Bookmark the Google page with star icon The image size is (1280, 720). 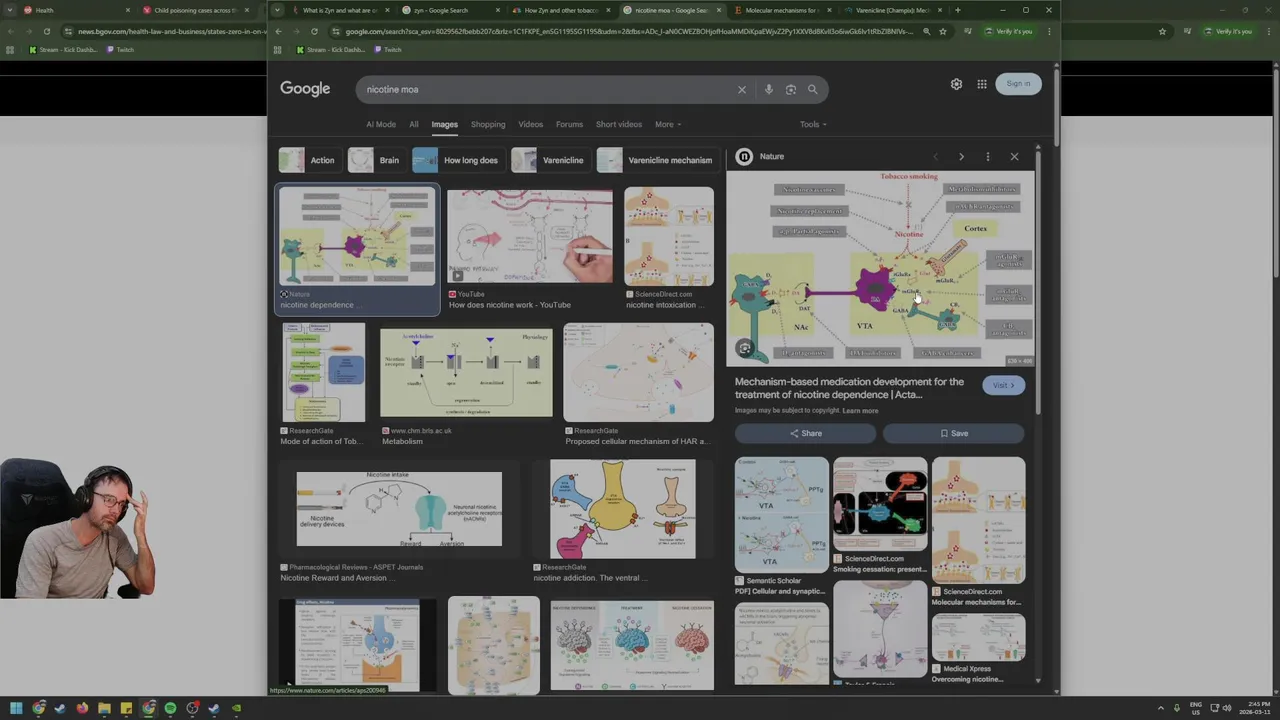[x=942, y=31]
